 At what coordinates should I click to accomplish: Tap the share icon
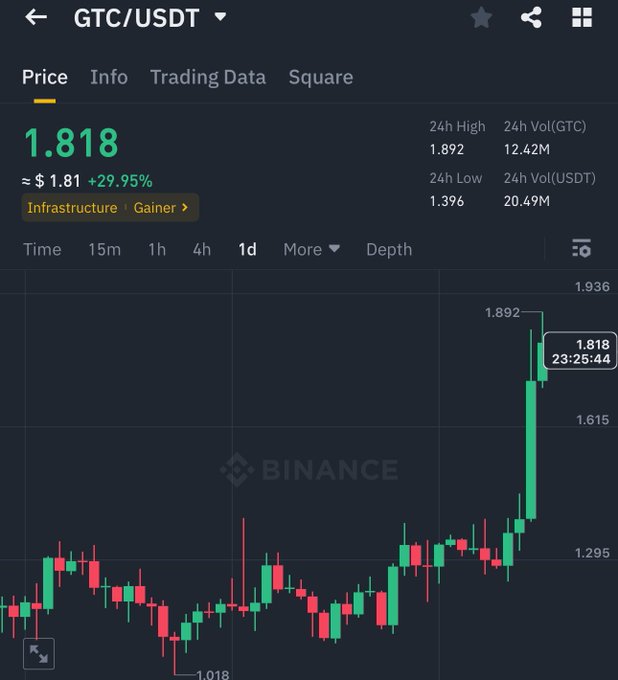(531, 17)
